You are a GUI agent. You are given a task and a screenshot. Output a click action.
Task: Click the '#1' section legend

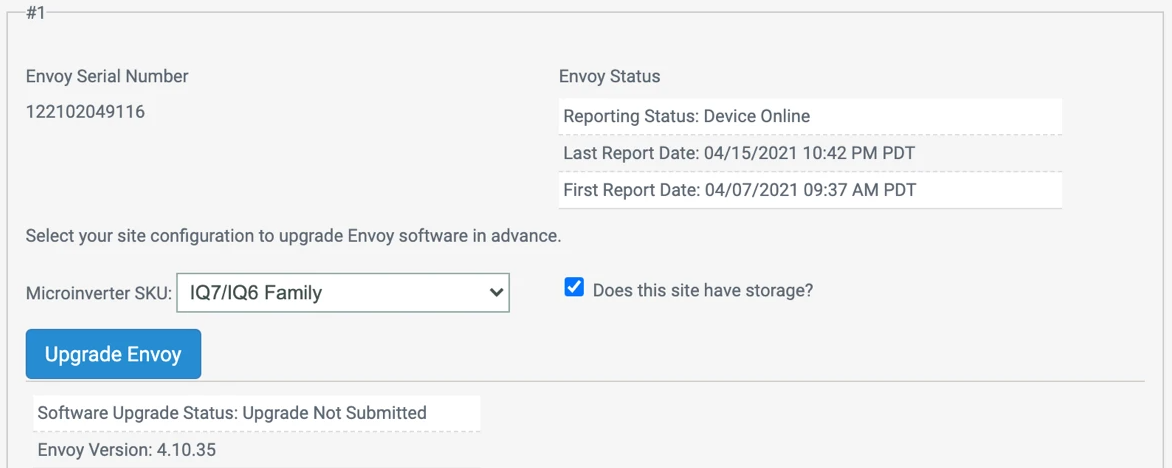tap(36, 12)
